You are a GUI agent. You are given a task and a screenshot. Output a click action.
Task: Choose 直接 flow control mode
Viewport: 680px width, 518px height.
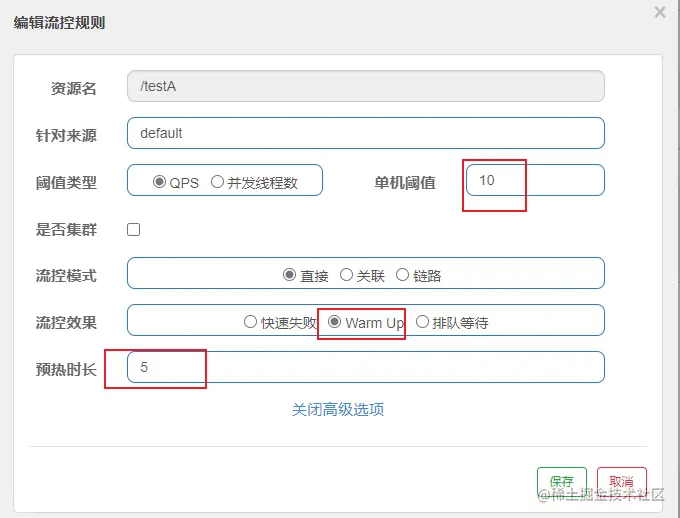coord(289,275)
